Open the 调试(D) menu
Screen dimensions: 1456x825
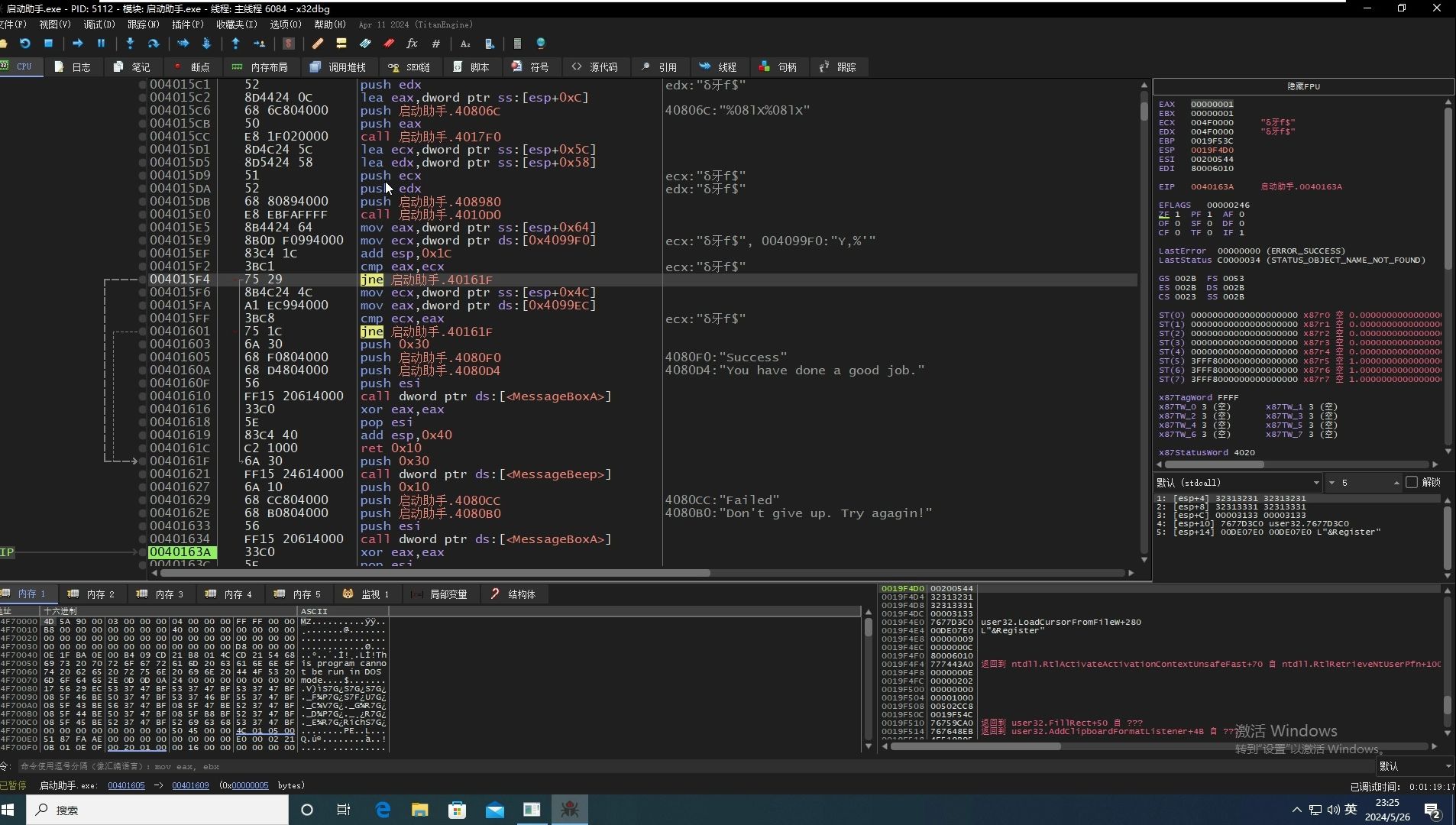click(99, 24)
